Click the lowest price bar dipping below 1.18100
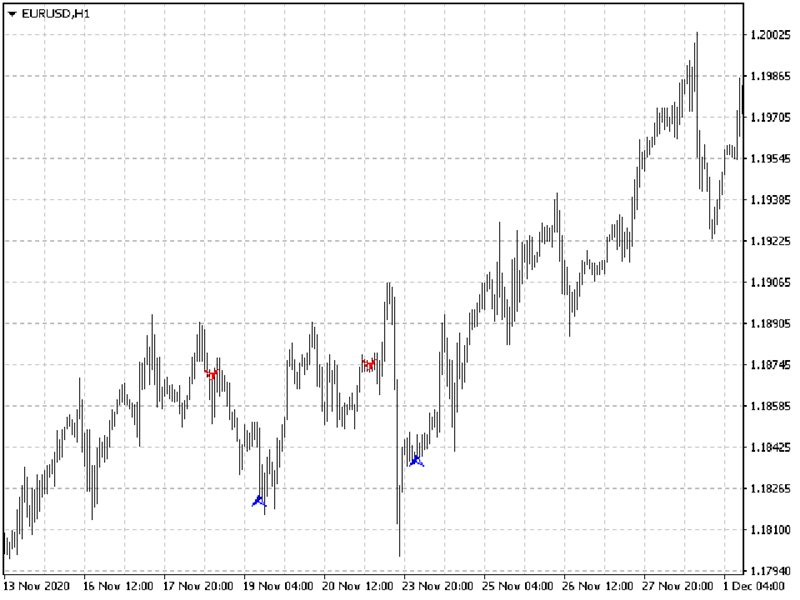Viewport: 800px width, 600px height. tap(399, 520)
